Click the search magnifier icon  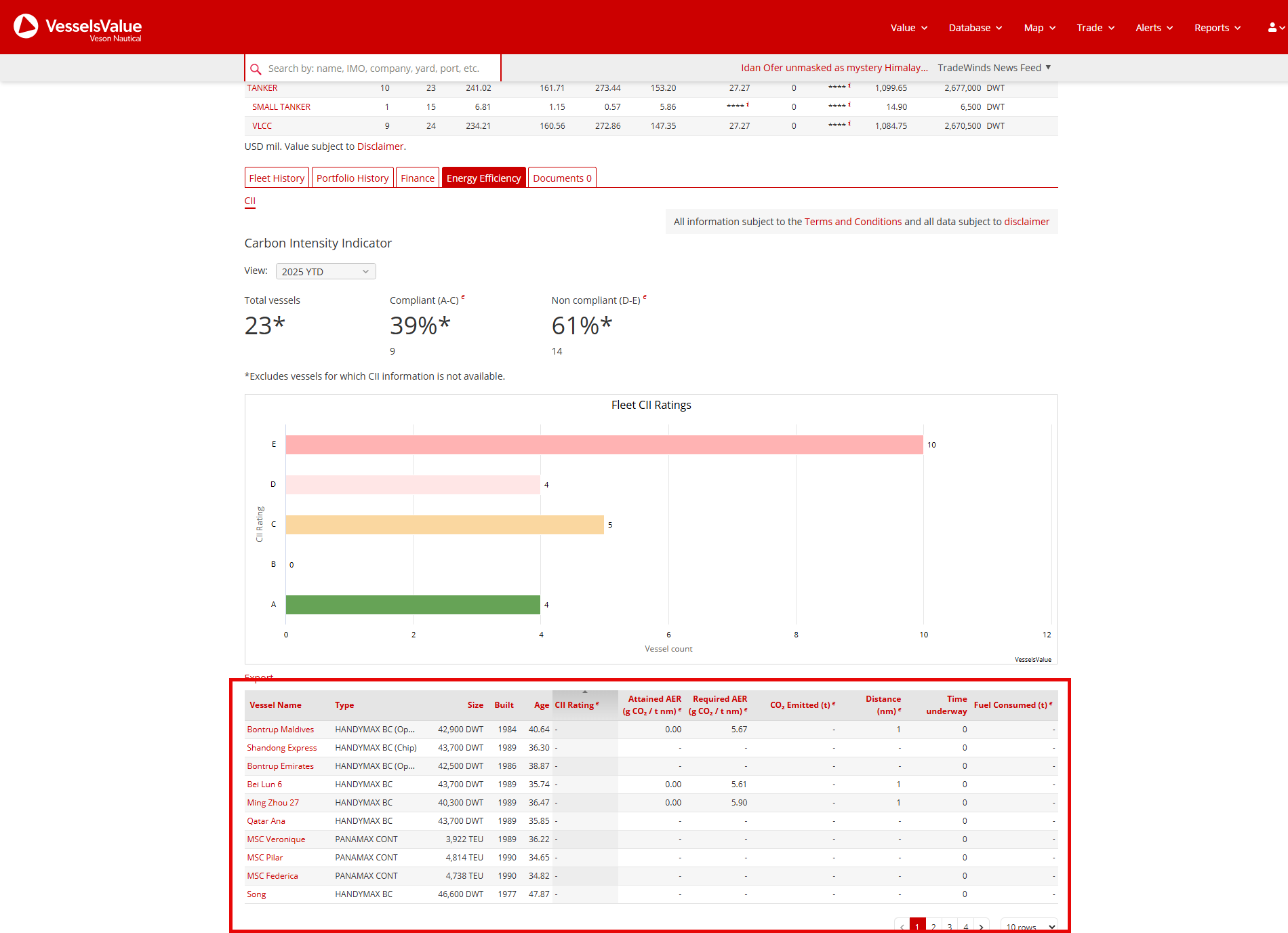click(256, 69)
